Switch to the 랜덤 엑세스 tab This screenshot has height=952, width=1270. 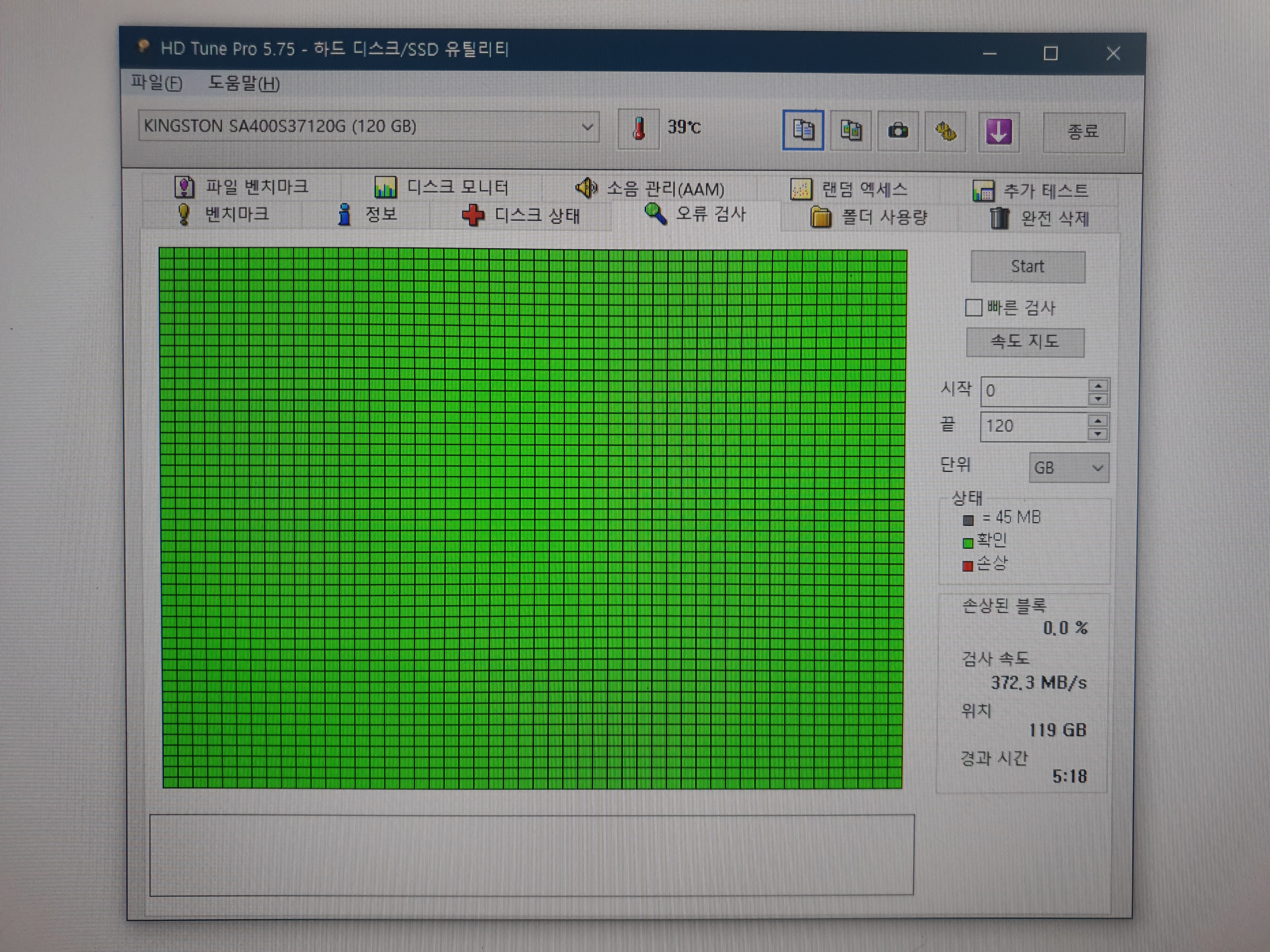click(849, 189)
